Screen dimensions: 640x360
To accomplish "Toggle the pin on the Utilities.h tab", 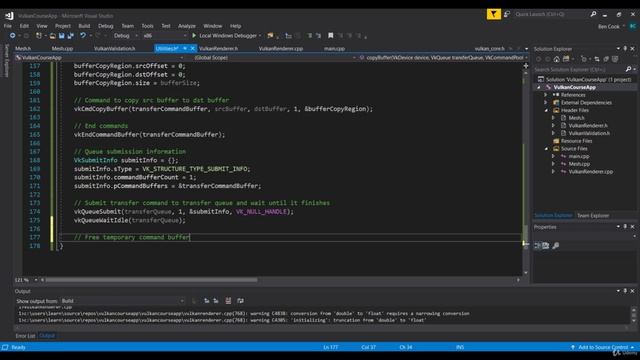I will point(185,49).
